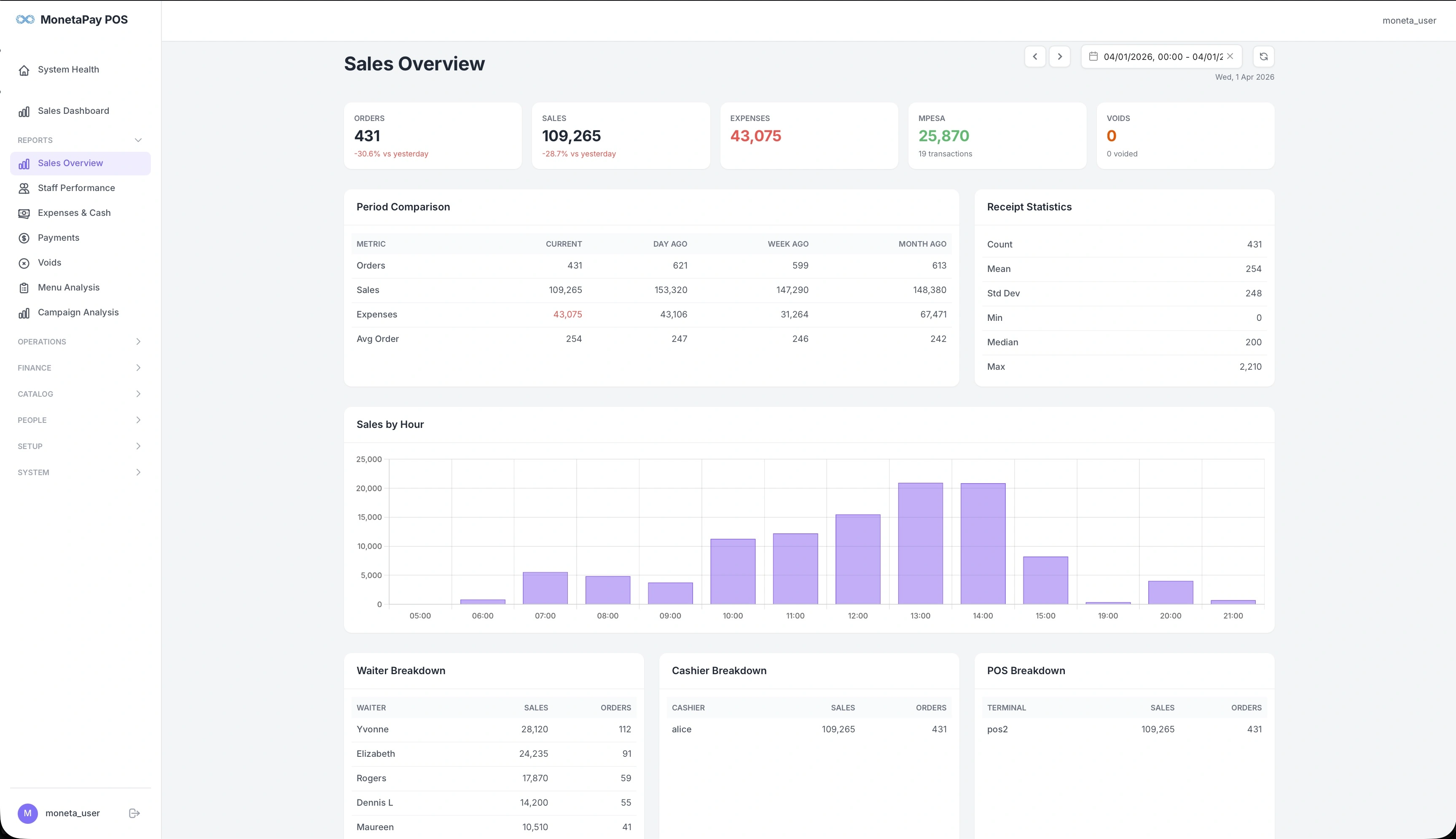Image resolution: width=1456 pixels, height=839 pixels.
Task: Expand the CATALOG section
Action: tap(80, 394)
